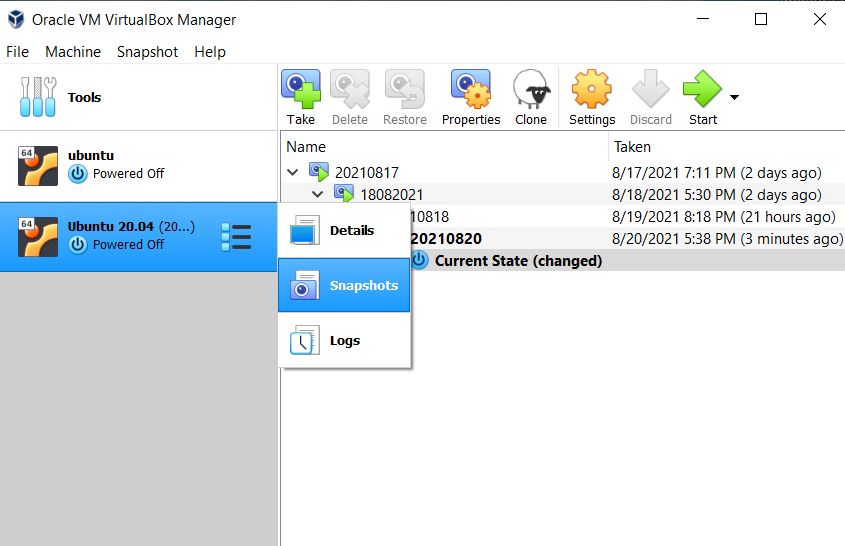845x546 pixels.
Task: Open snapshot Properties
Action: click(x=470, y=98)
